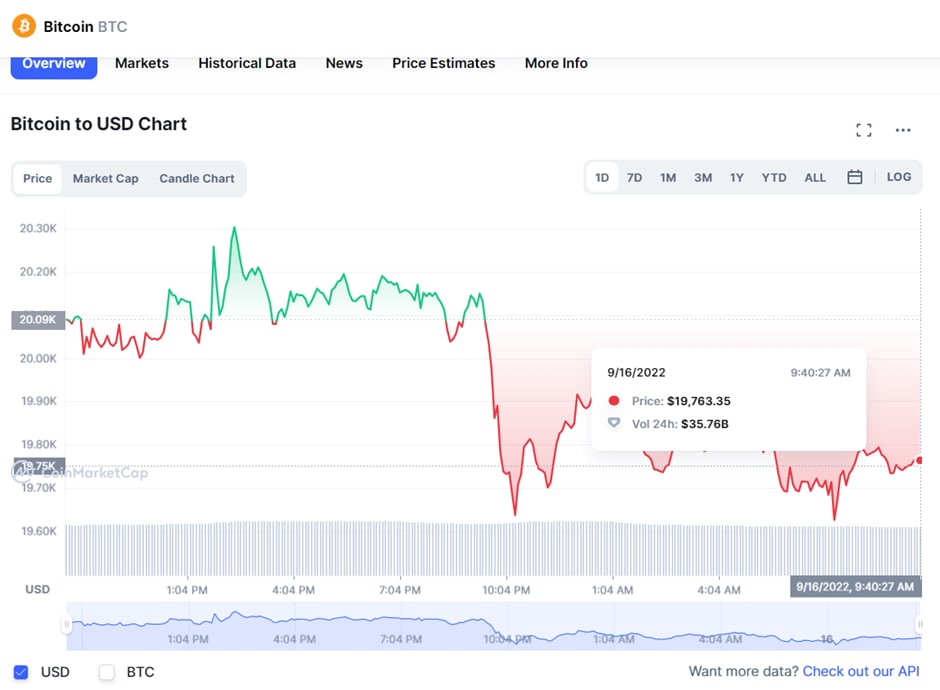Click the 9/16/2022, 9:40:27 AM axis label
940x690 pixels.
855,586
